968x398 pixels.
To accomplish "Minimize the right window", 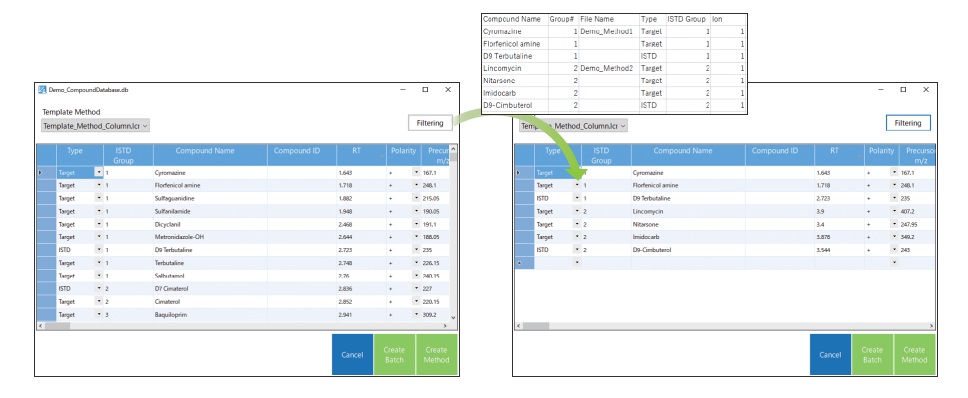I will (x=881, y=89).
